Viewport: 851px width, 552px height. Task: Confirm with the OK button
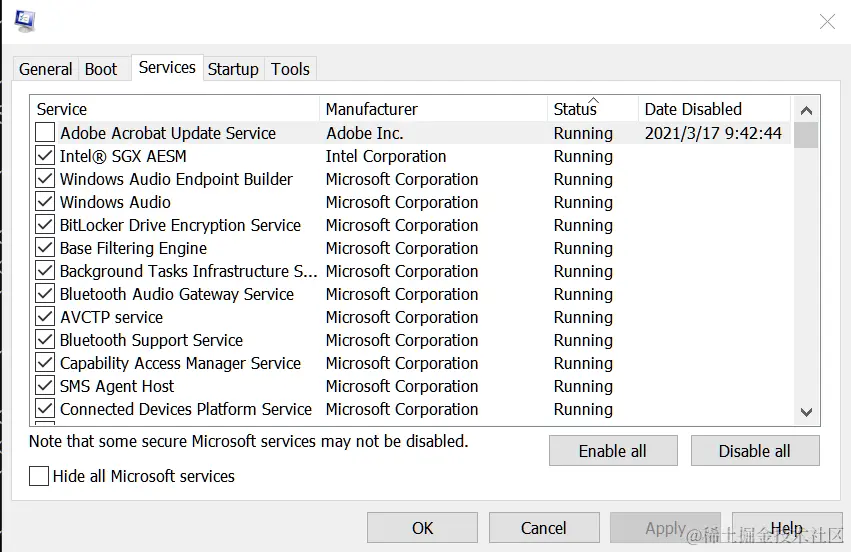pyautogui.click(x=423, y=528)
